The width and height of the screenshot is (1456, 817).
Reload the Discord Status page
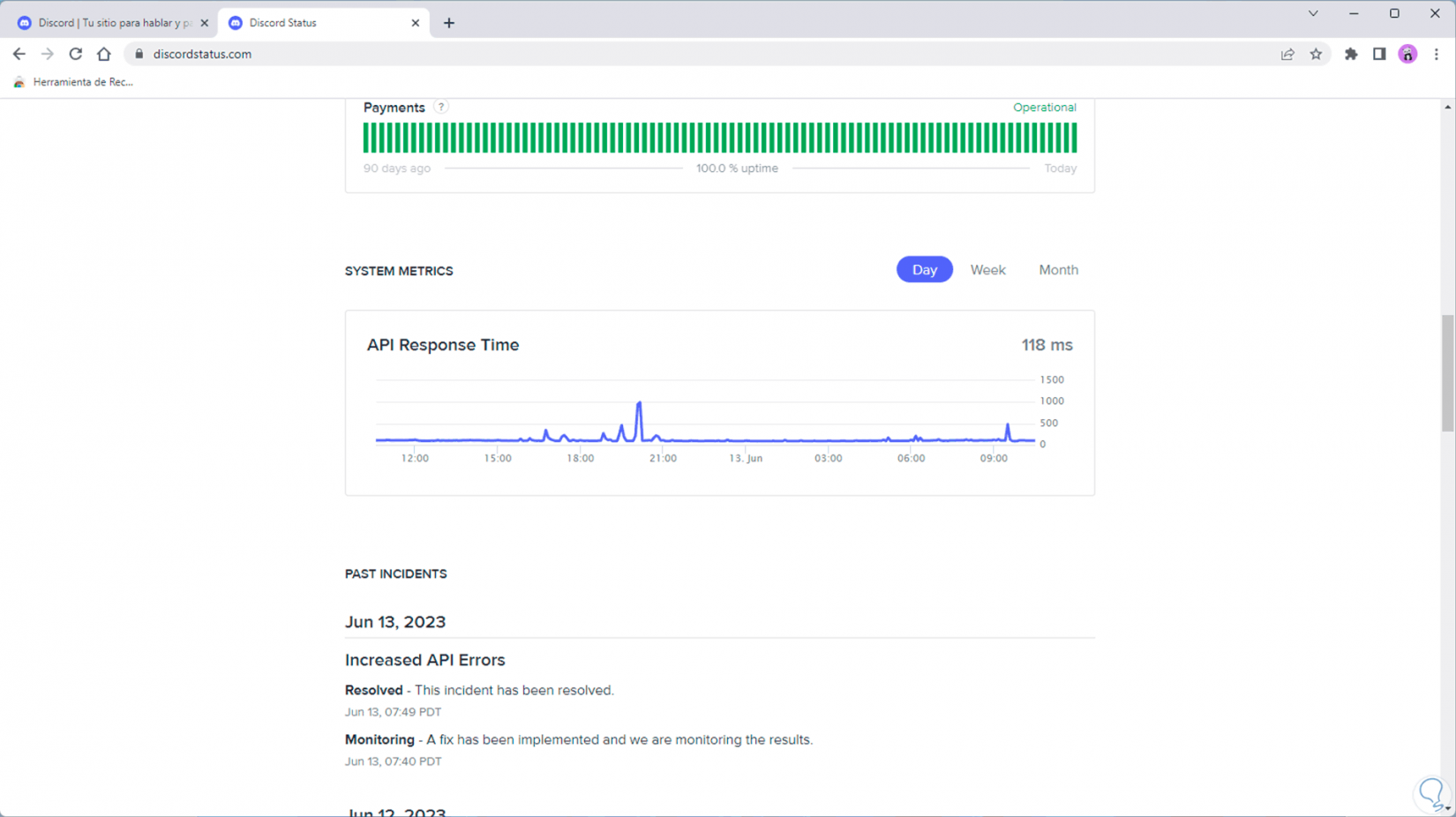coord(76,54)
